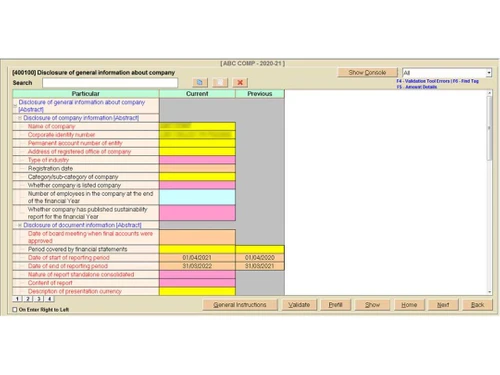Open the 'All' filter dropdown
This screenshot has width=500, height=375.
(x=489, y=72)
